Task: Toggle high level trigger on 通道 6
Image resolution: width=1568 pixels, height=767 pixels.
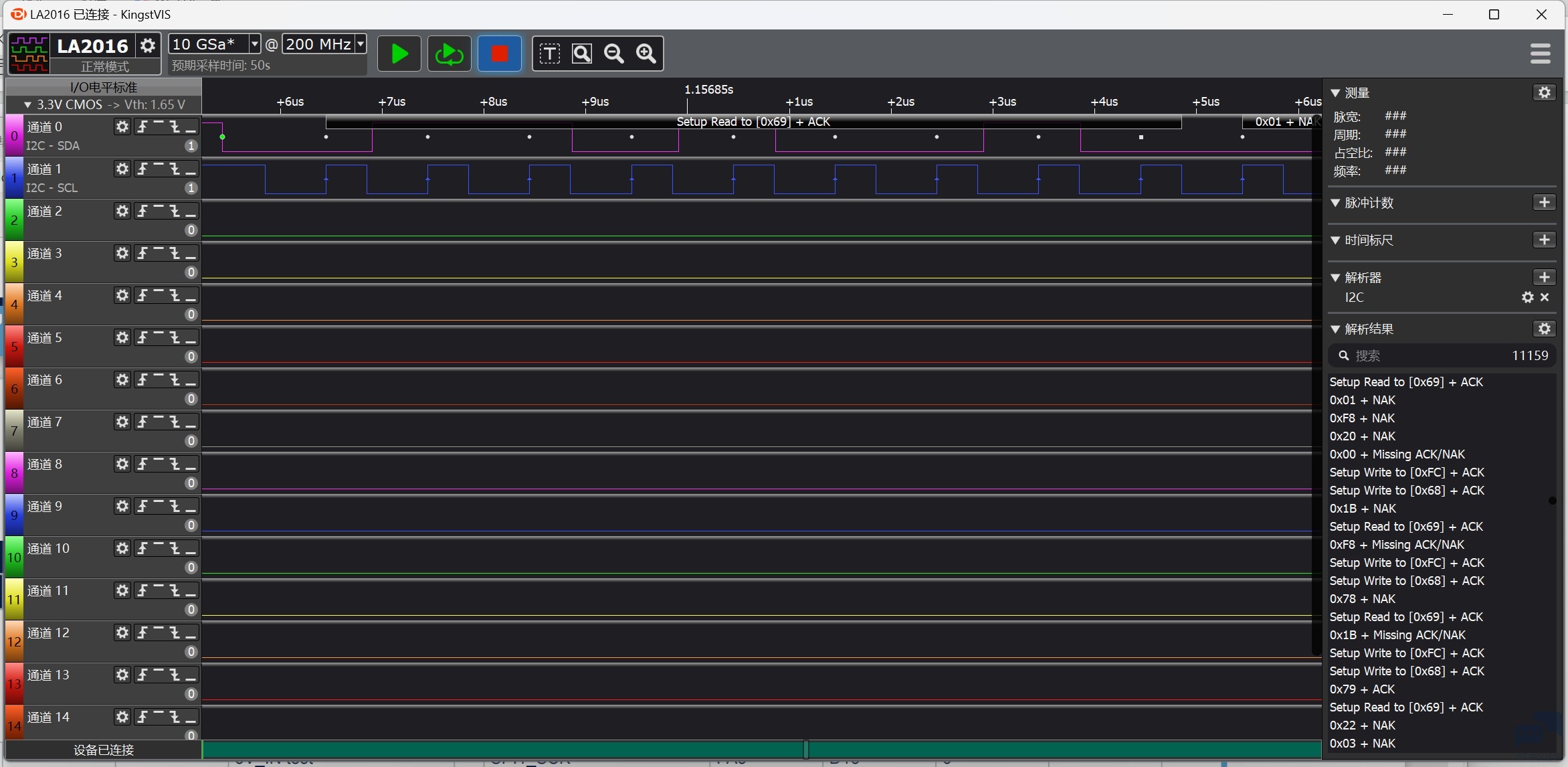Action: coord(159,379)
